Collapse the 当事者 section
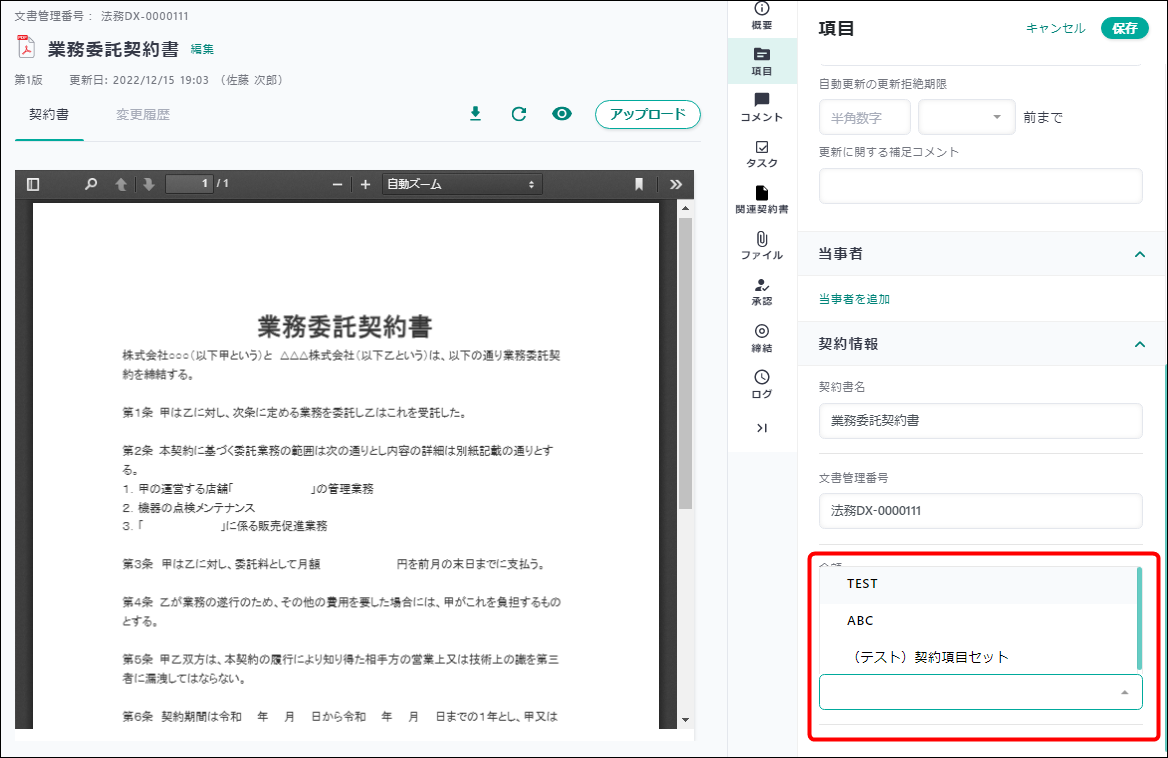The height and width of the screenshot is (758, 1168). point(1139,255)
